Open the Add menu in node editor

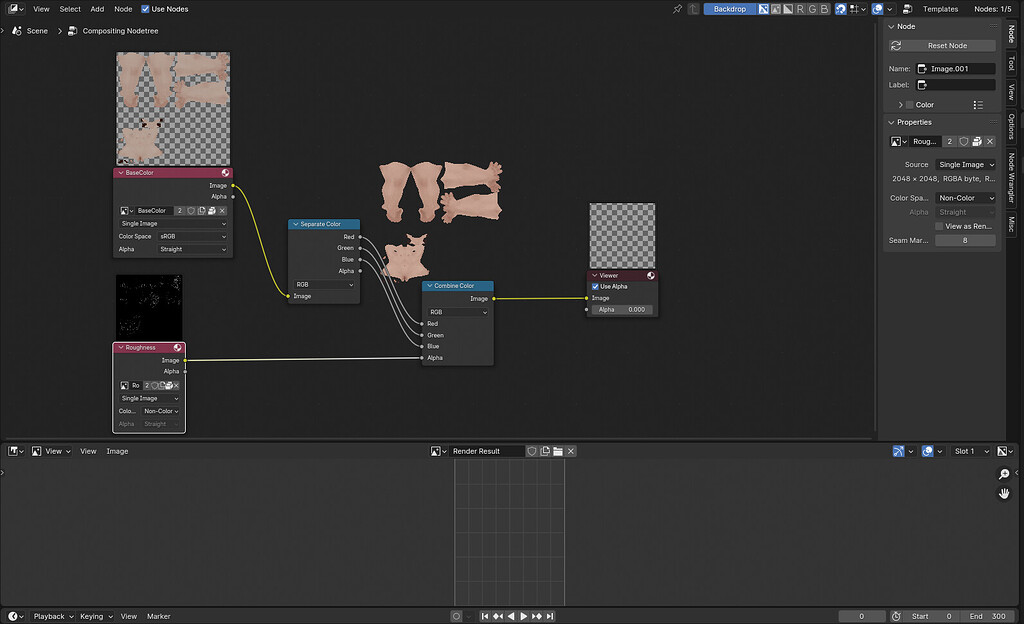tap(97, 9)
